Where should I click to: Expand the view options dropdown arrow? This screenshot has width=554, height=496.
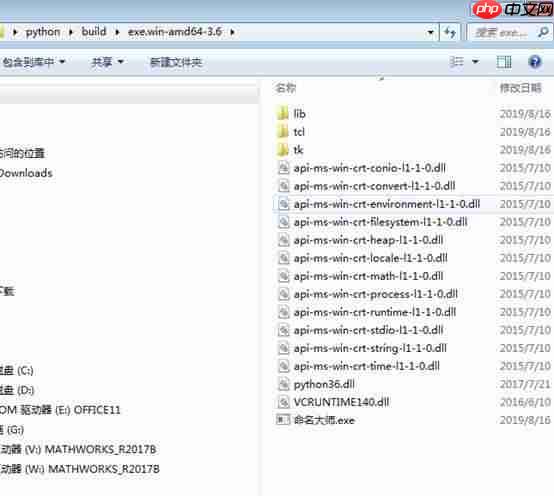(476, 62)
